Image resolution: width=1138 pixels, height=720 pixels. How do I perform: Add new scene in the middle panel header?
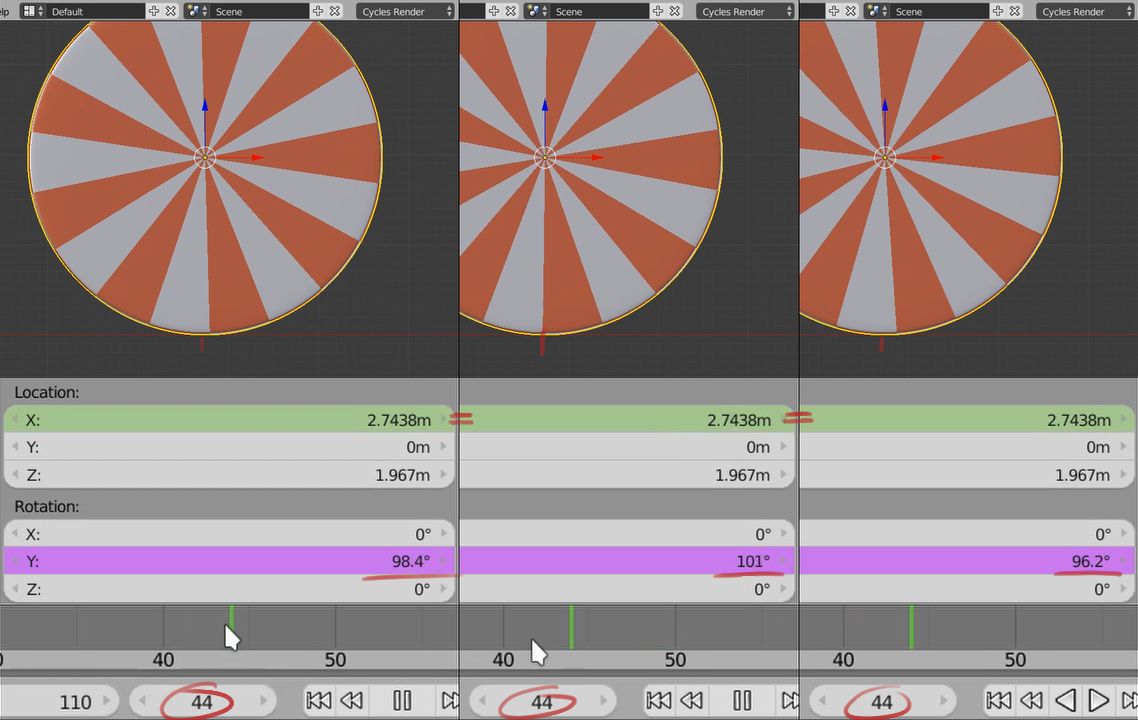pos(658,11)
